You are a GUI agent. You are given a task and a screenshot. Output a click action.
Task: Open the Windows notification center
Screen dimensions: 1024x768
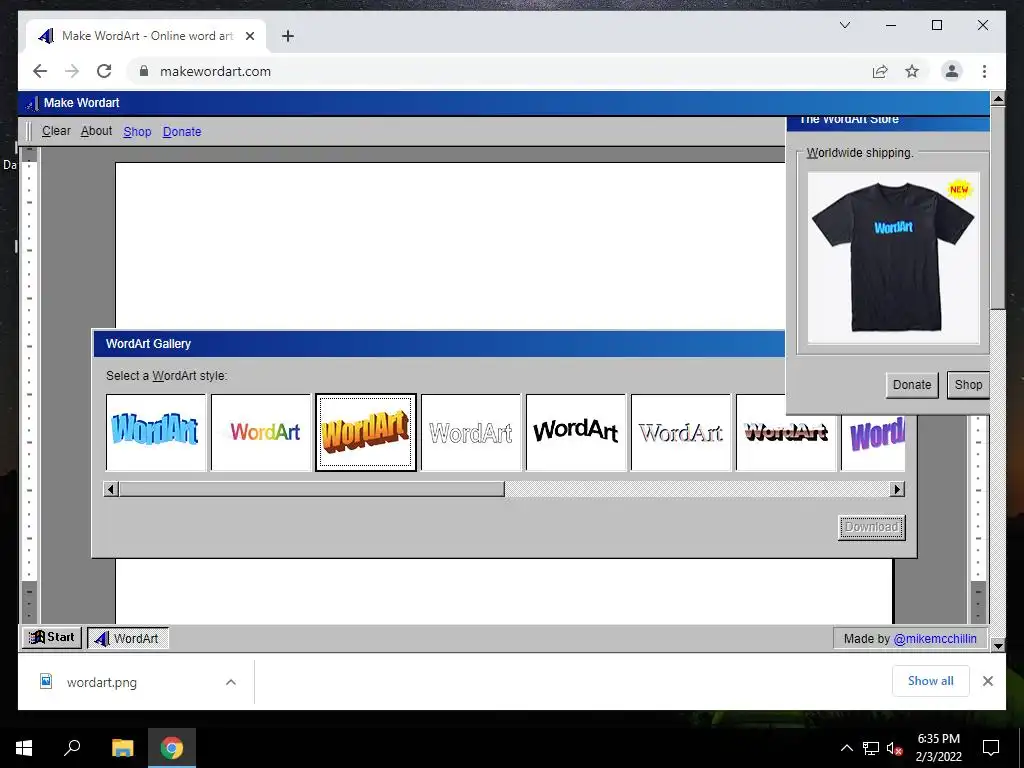point(991,748)
